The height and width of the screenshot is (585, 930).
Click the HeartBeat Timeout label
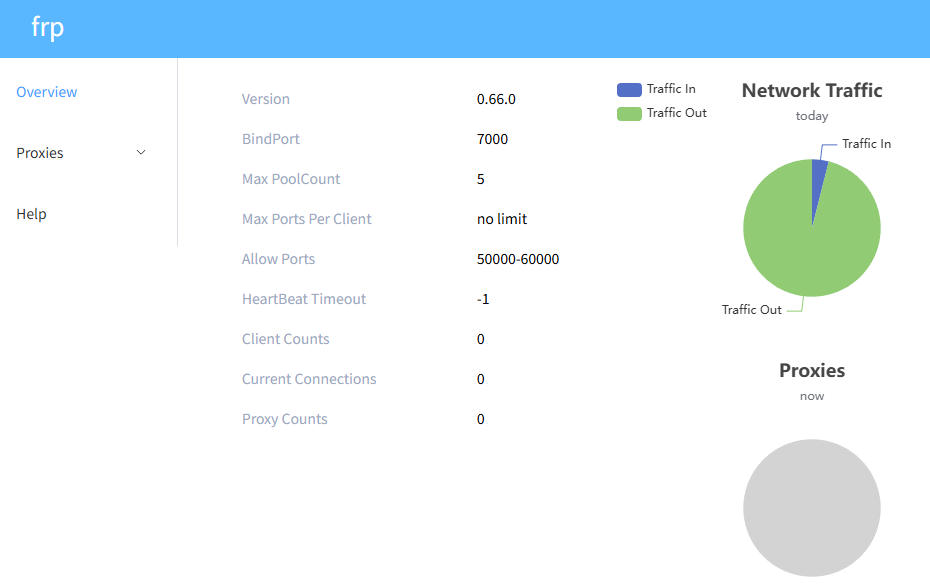tap(304, 299)
